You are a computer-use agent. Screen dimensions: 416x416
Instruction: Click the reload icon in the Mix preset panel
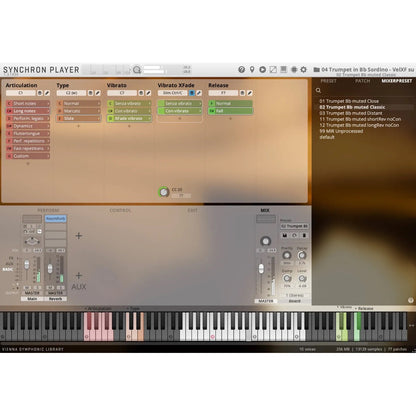point(294,235)
